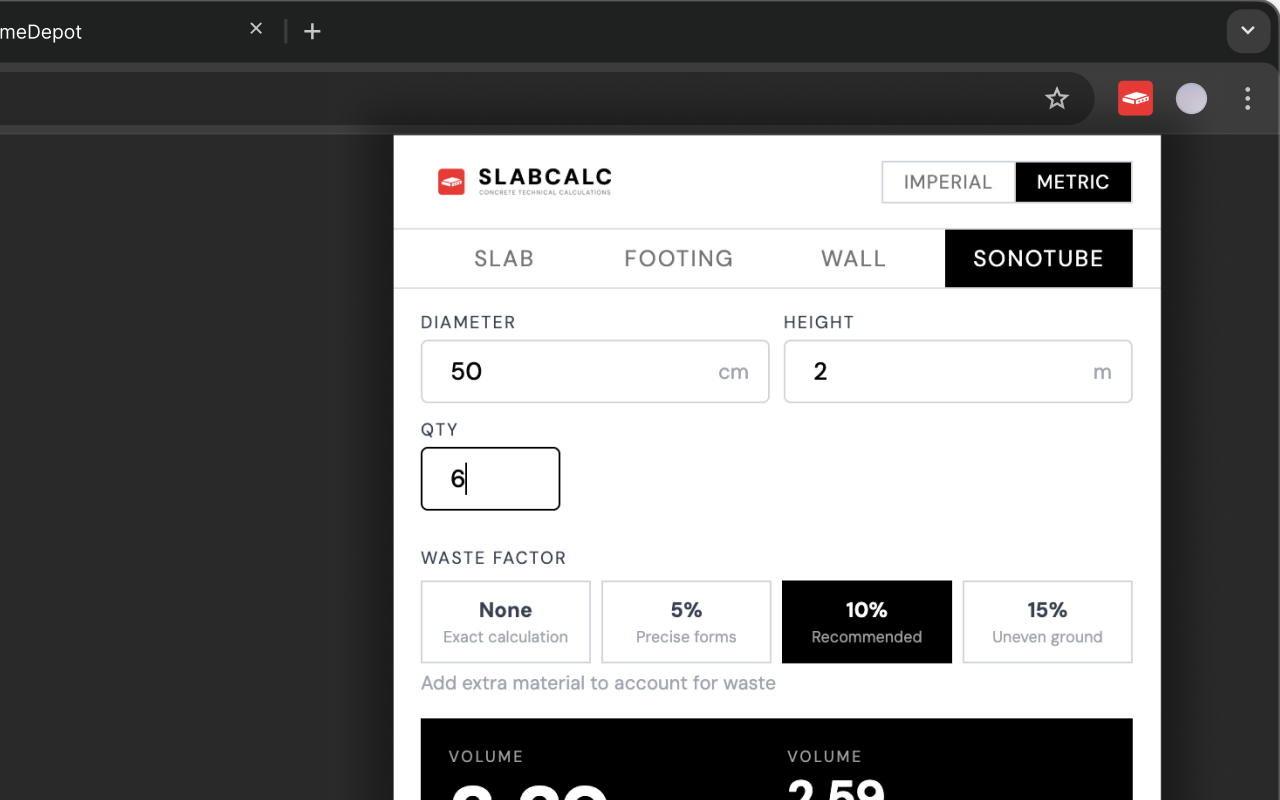Open the Chrome profile avatar
The image size is (1280, 800).
coord(1191,98)
